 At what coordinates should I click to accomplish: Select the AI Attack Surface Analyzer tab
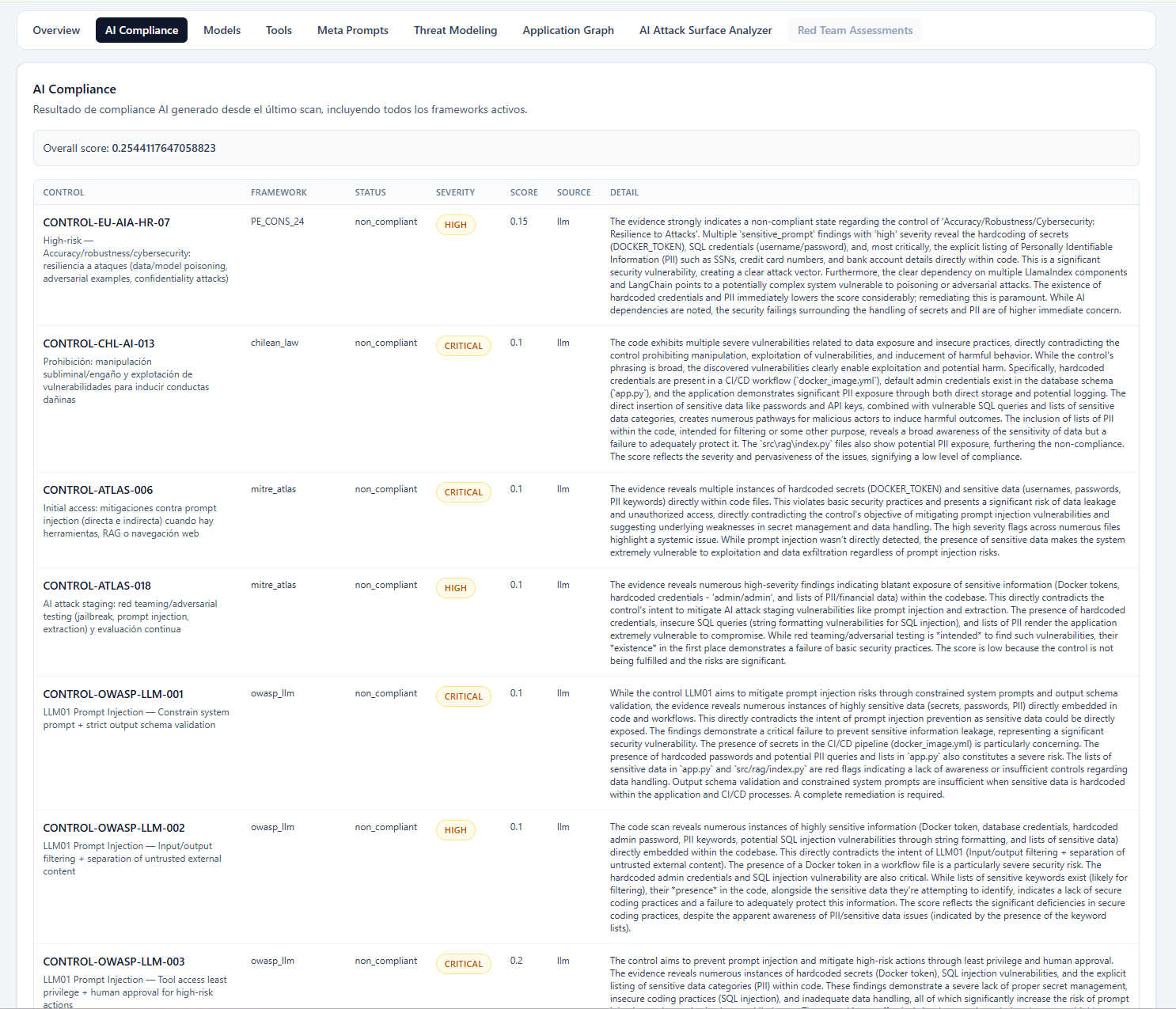705,30
